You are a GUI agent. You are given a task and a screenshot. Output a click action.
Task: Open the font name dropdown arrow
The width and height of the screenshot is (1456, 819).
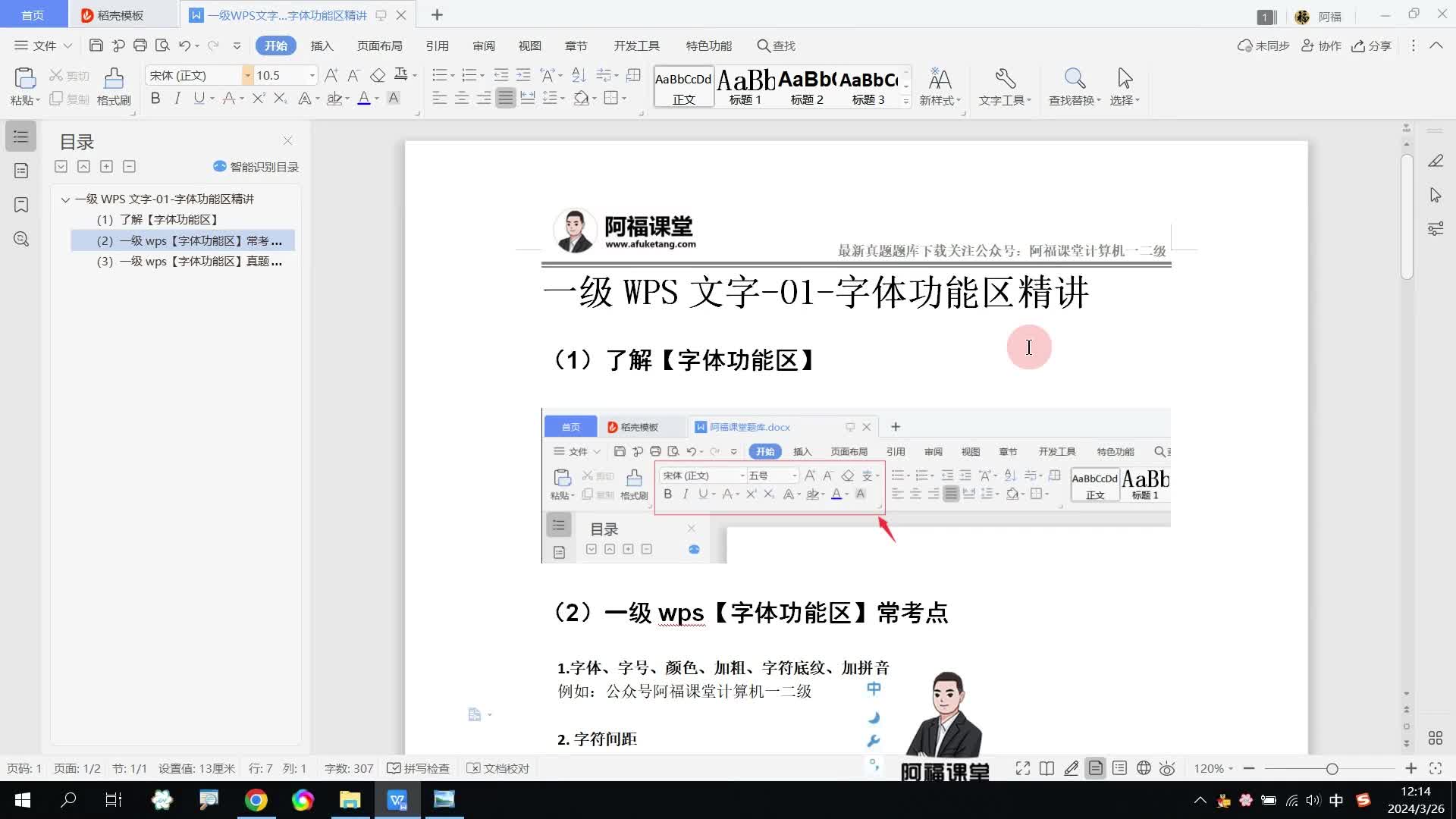[x=247, y=75]
